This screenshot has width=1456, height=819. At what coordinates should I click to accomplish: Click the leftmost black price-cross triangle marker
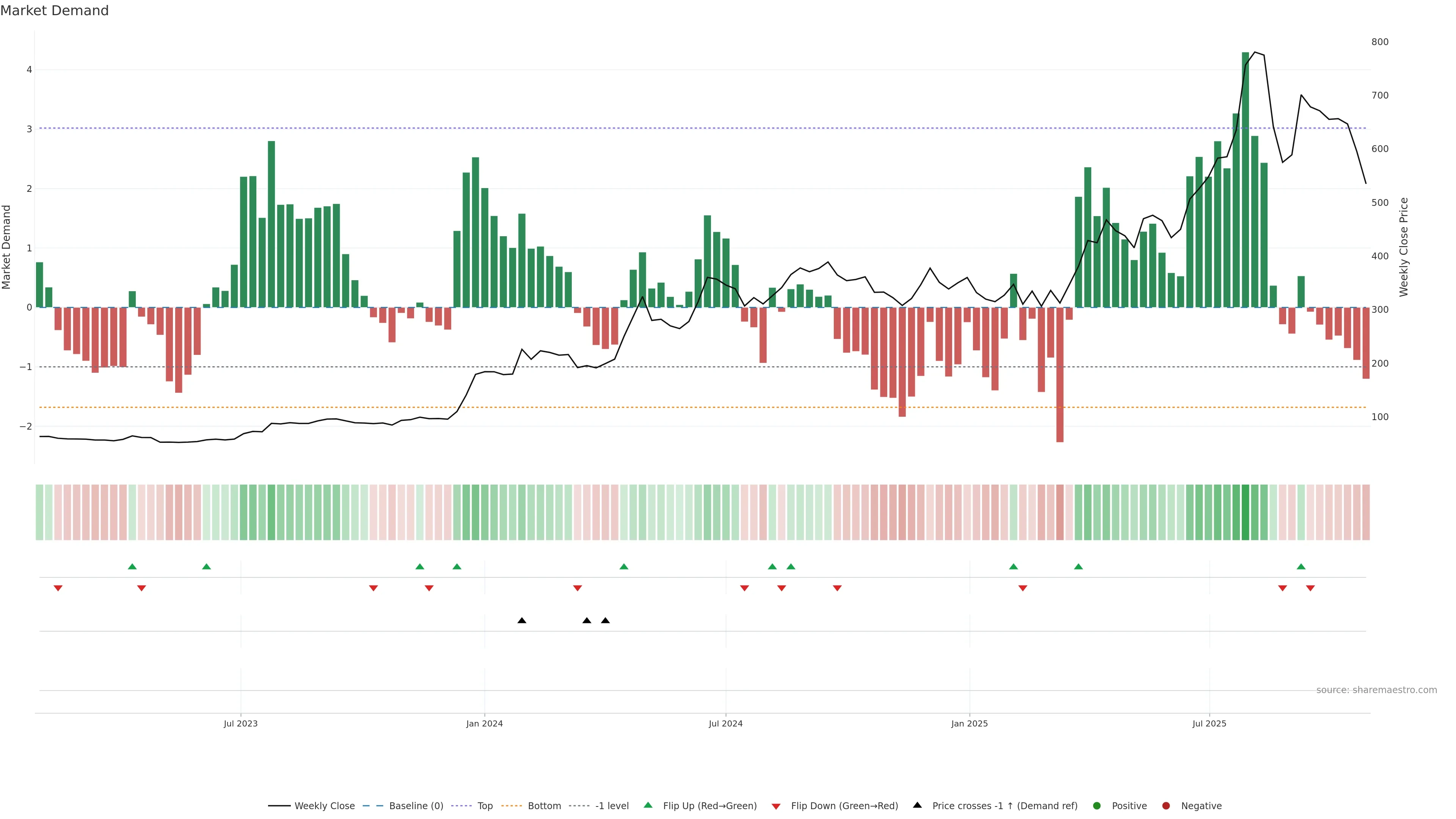[522, 621]
